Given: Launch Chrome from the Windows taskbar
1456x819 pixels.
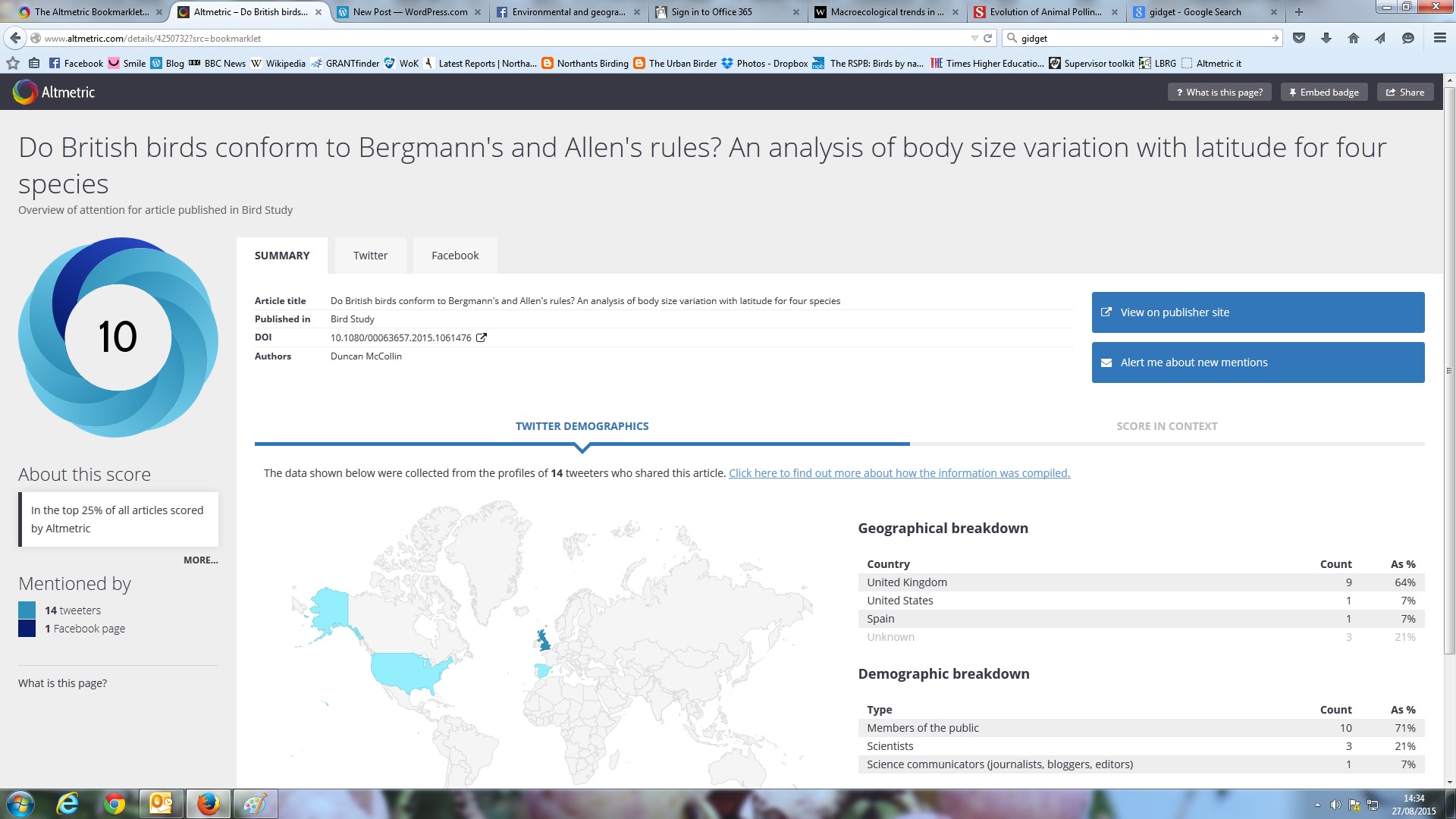Looking at the screenshot, I should tap(115, 804).
